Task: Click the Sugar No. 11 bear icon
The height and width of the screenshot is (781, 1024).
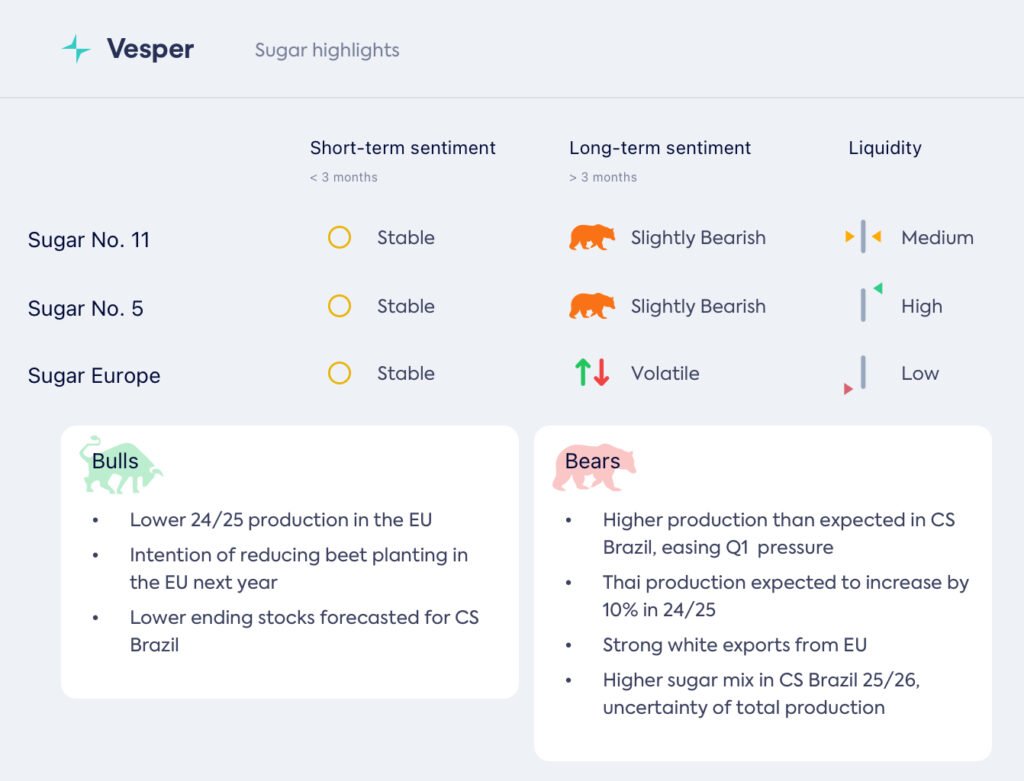Action: pyautogui.click(x=592, y=238)
